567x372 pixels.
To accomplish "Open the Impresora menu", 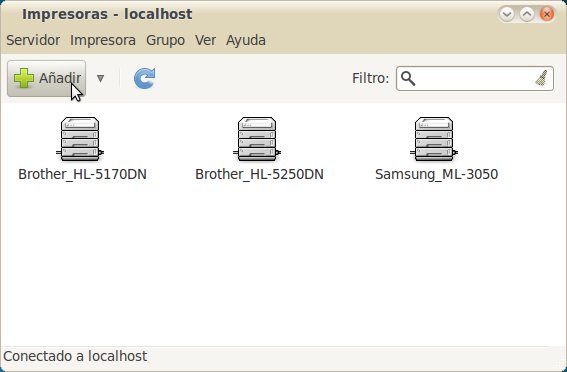I will (x=103, y=40).
